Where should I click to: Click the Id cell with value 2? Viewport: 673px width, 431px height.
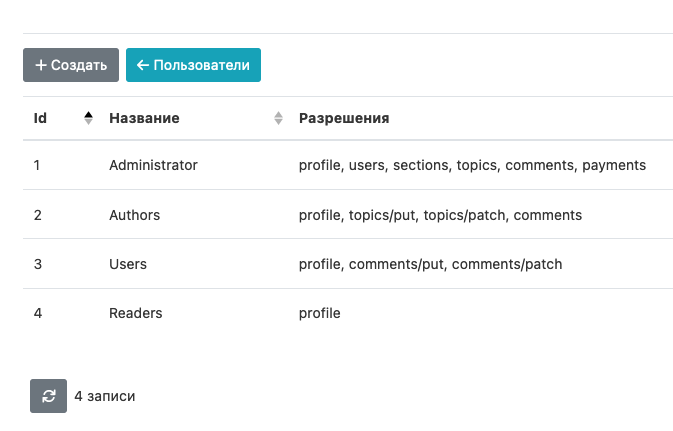click(38, 215)
